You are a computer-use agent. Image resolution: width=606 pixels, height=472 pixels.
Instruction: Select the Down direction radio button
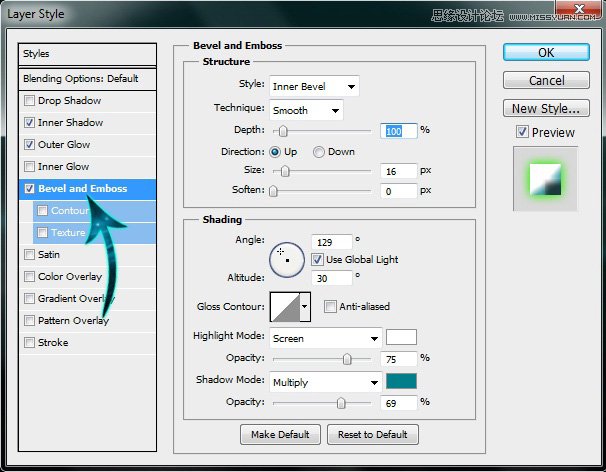coord(319,152)
